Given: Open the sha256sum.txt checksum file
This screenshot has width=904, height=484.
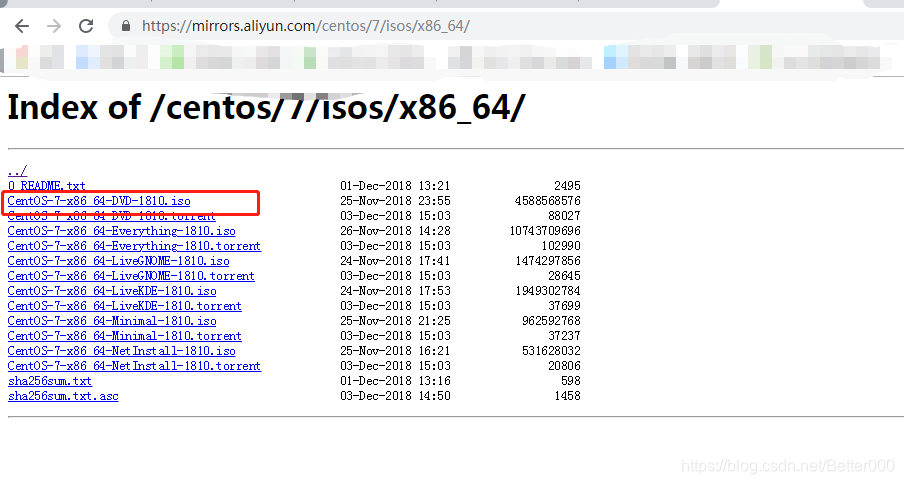Looking at the screenshot, I should (x=50, y=381).
